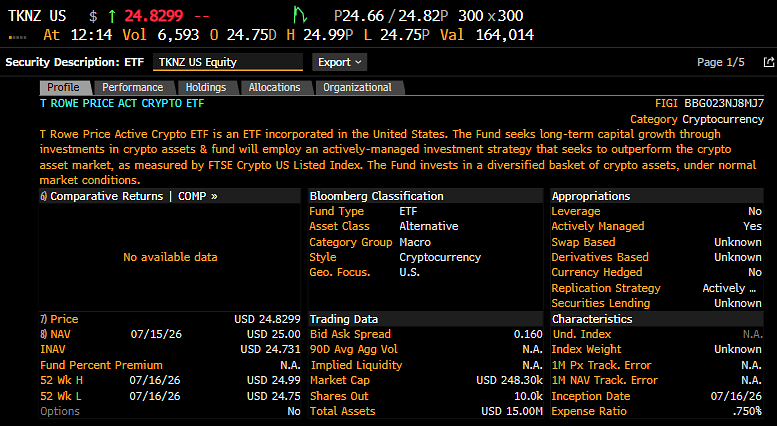Click the TKNZ US Equity input field
This screenshot has width=777, height=426.
[228, 62]
